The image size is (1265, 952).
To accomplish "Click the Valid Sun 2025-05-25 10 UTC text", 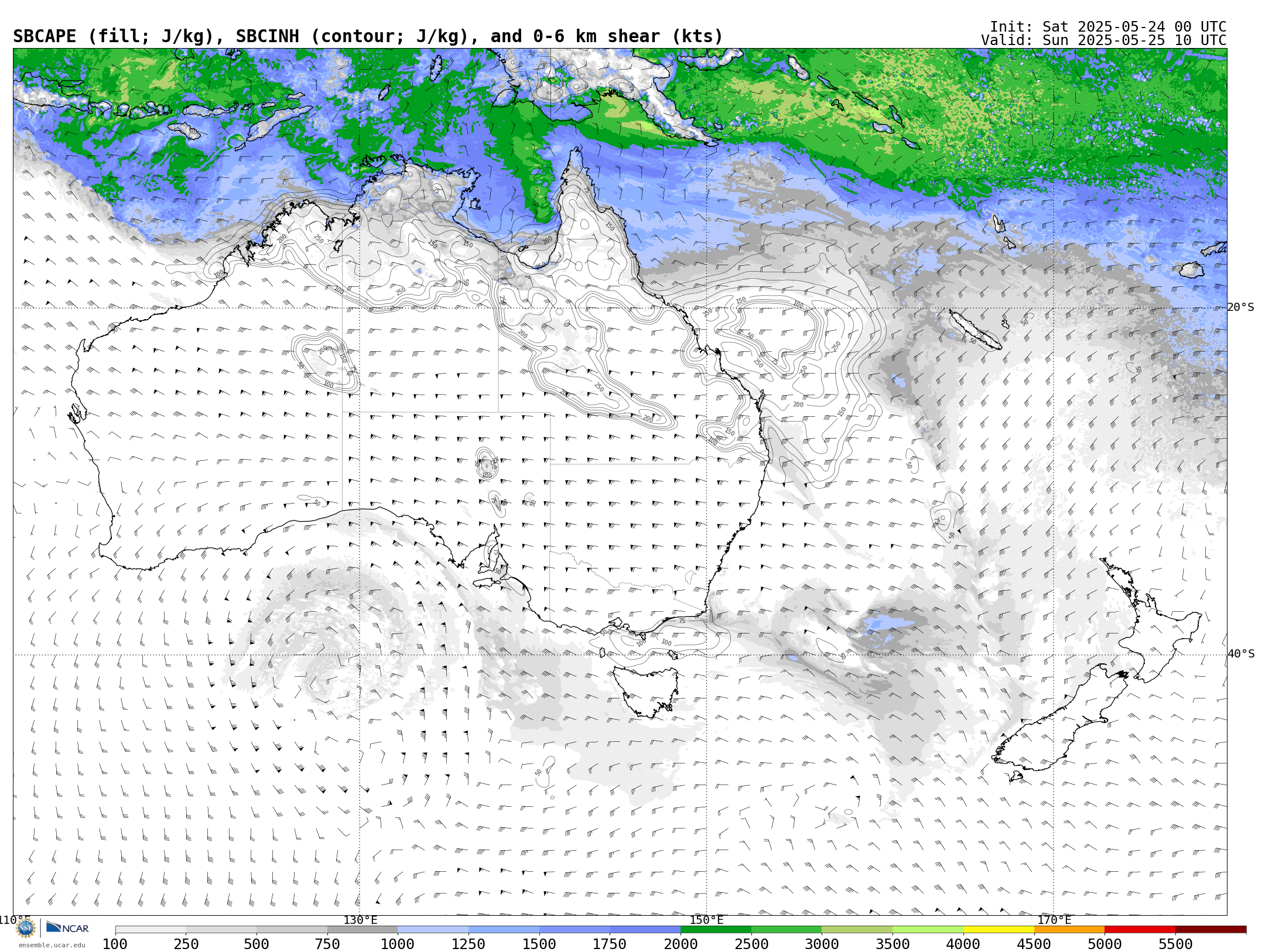I will click(1103, 40).
